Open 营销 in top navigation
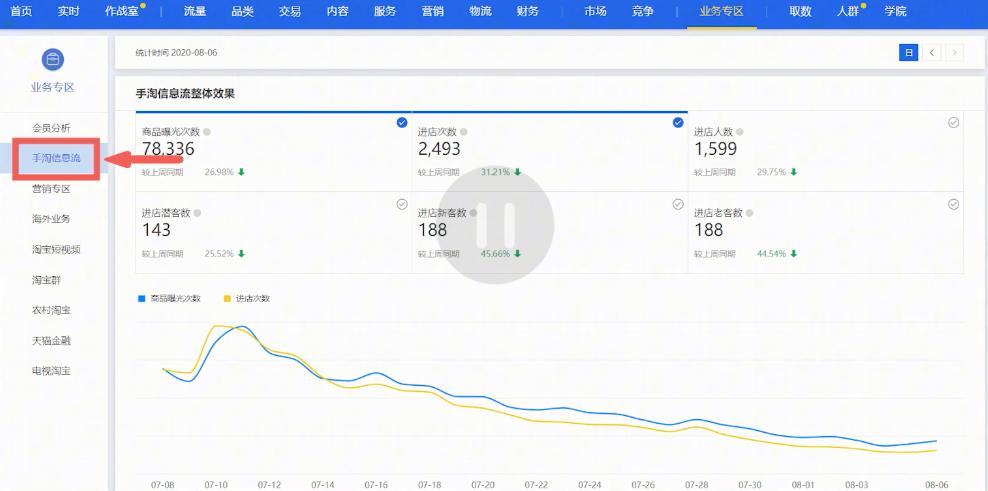988x491 pixels. pos(433,11)
